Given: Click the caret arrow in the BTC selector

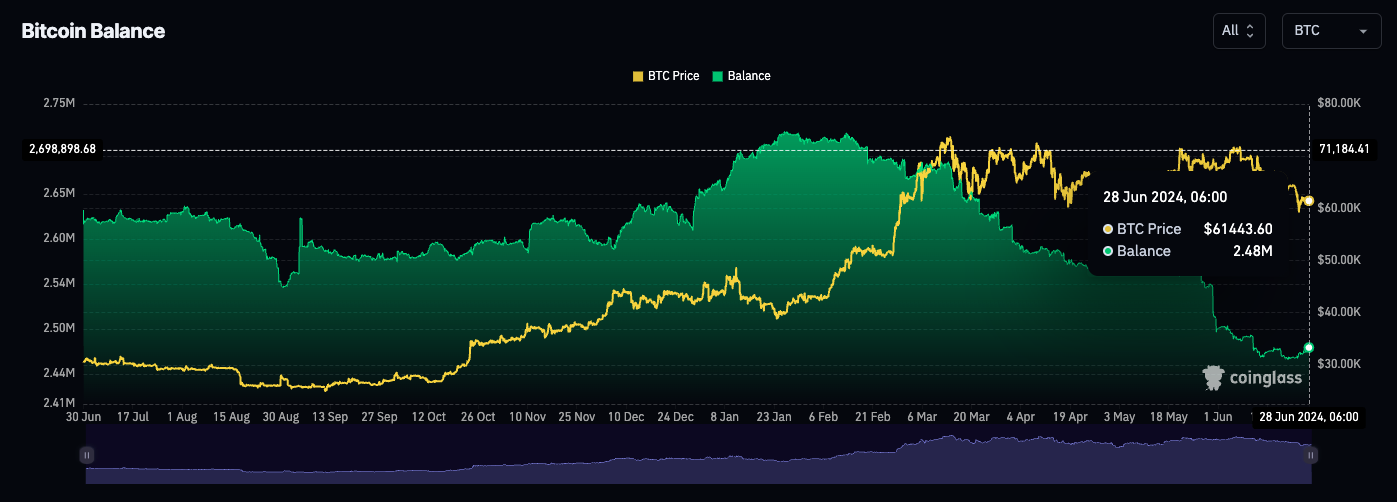Looking at the screenshot, I should [x=1362, y=32].
